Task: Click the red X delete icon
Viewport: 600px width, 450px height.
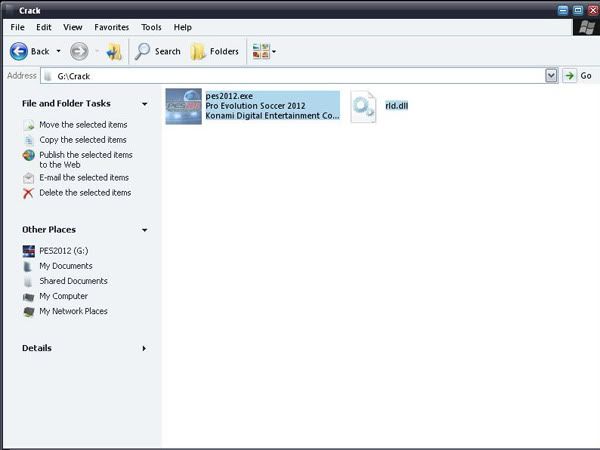Action: click(x=28, y=193)
